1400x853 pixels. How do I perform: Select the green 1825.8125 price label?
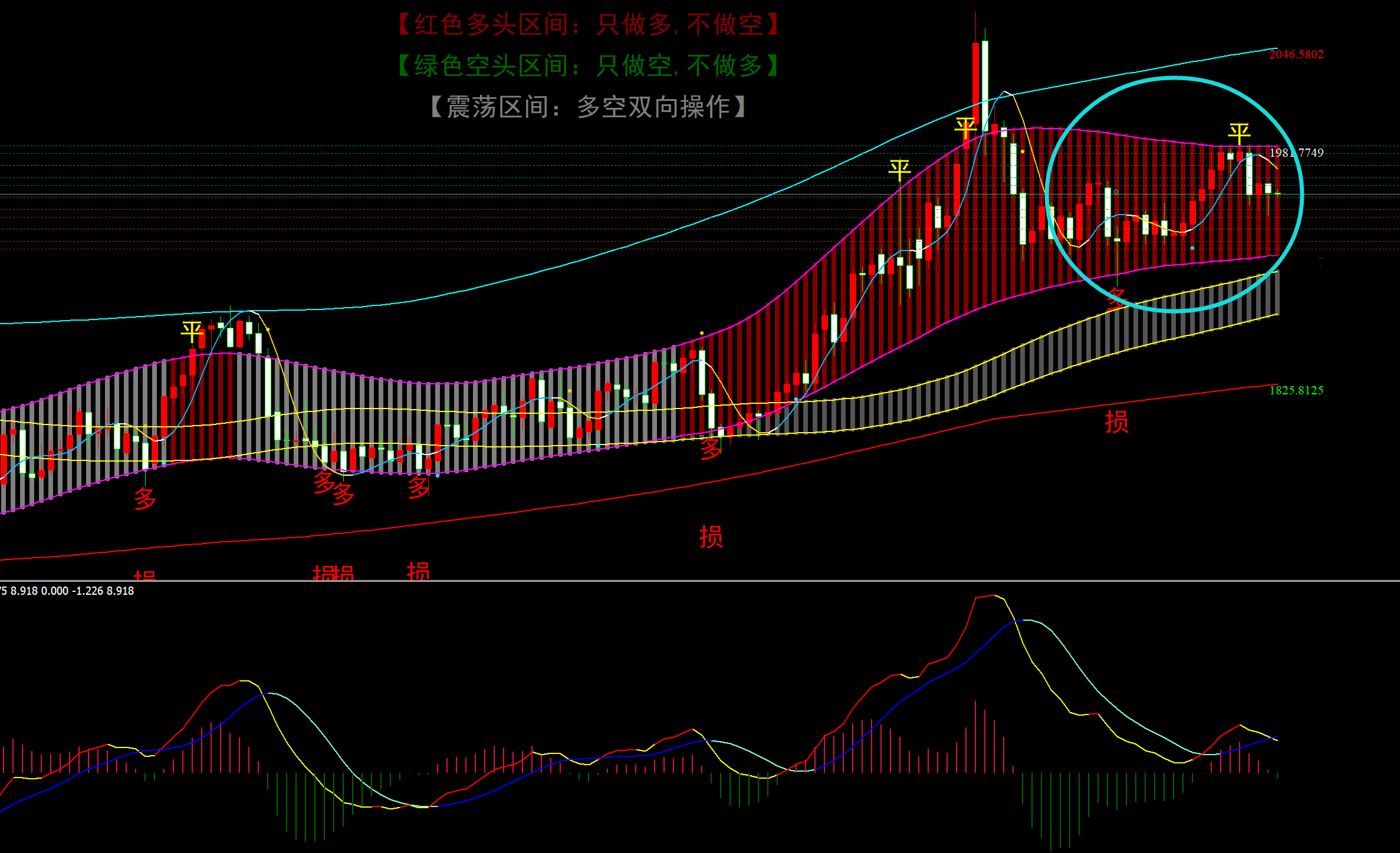(x=1296, y=390)
